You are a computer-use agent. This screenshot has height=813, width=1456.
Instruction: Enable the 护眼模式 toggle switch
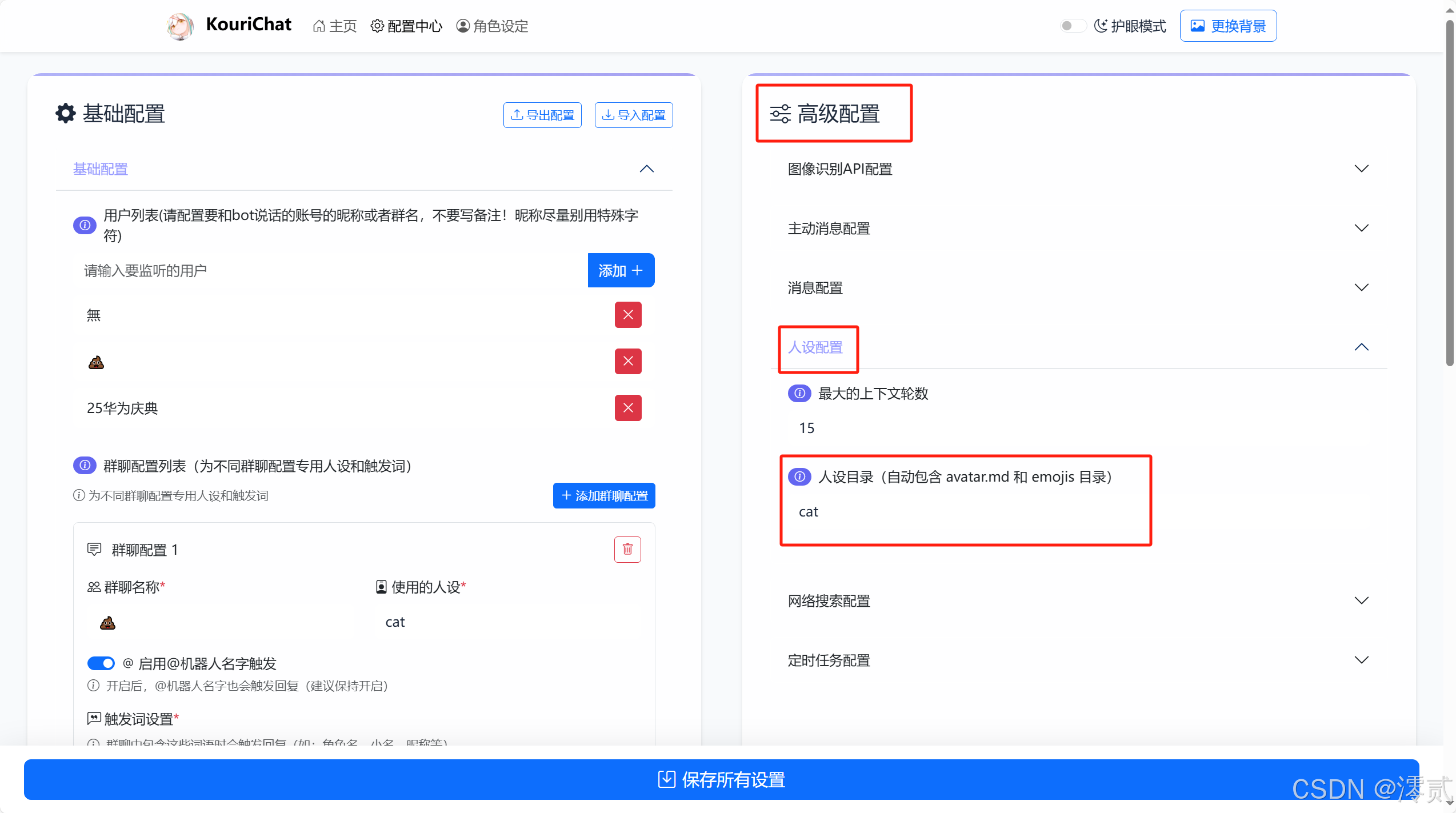(1073, 25)
